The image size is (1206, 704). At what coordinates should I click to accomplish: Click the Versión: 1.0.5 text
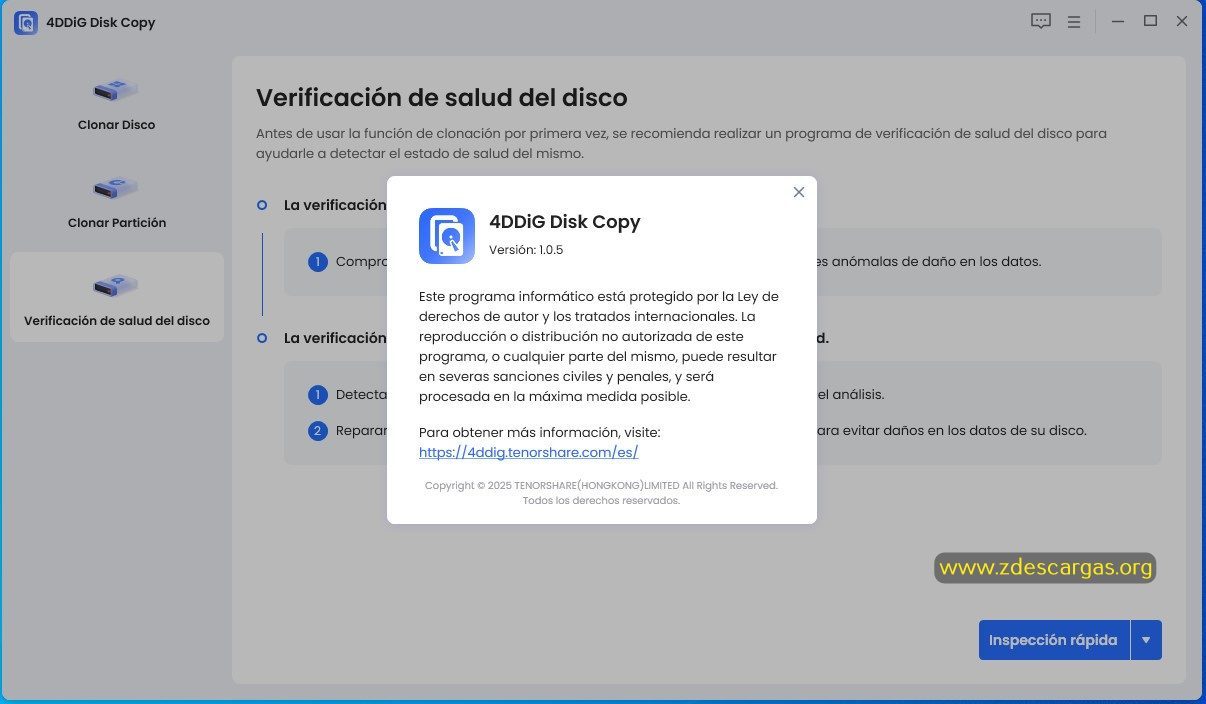pos(526,250)
